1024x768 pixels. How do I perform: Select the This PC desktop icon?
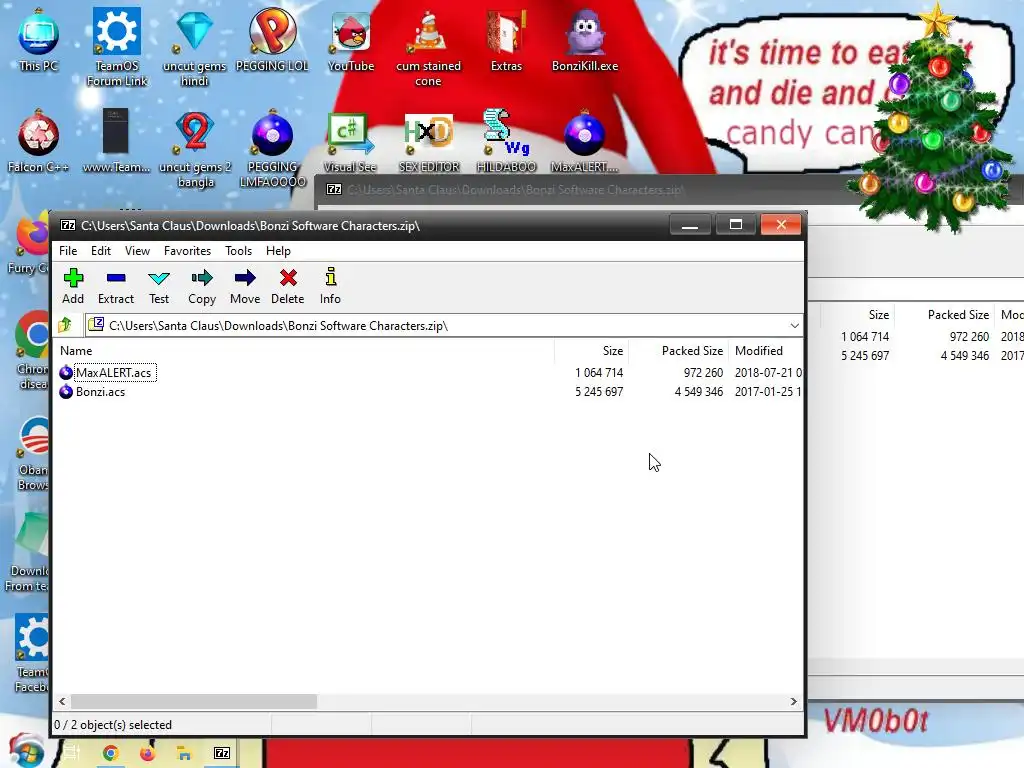point(39,40)
